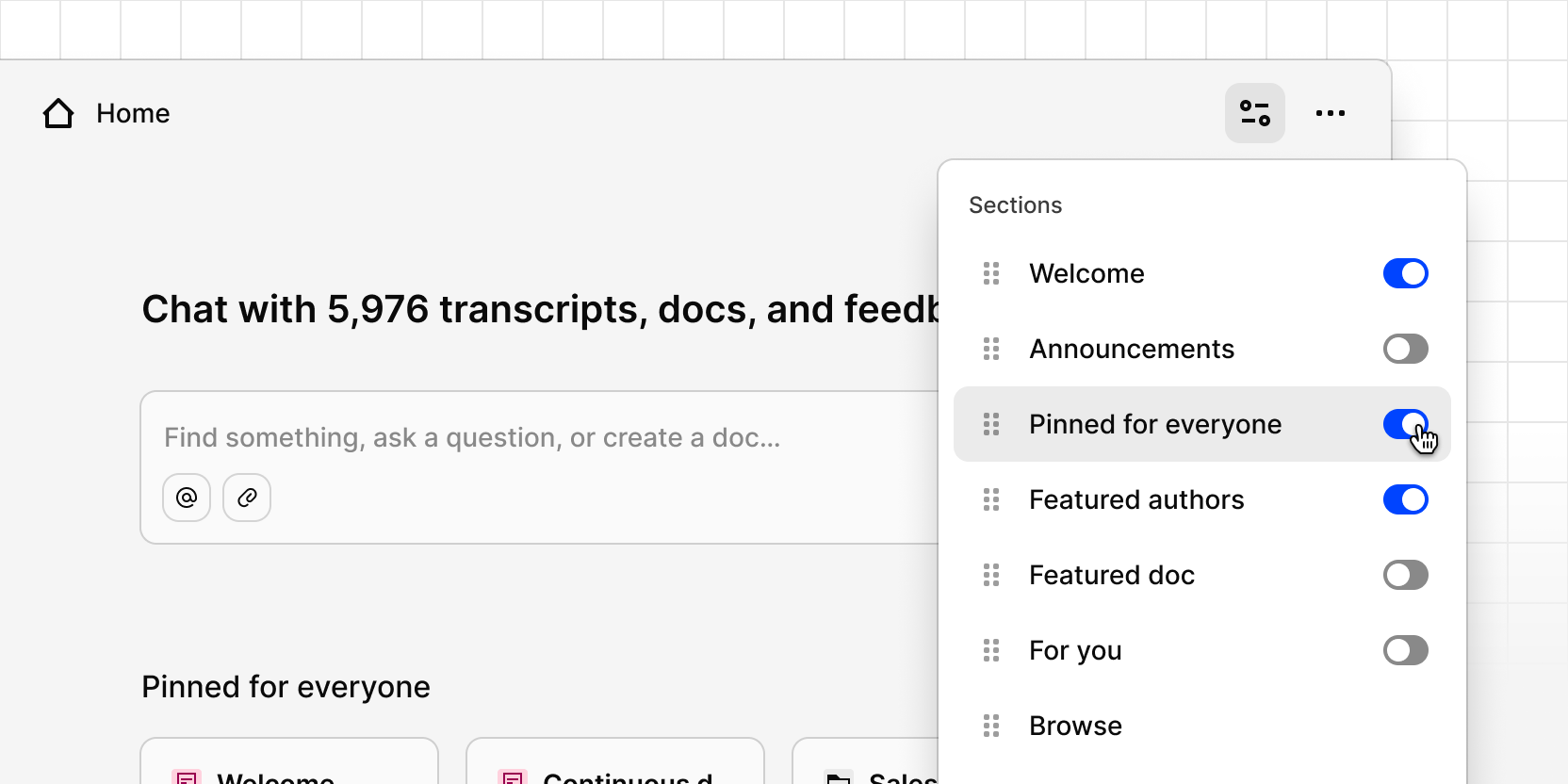Grab the drag handle beside Welcome

pyautogui.click(x=991, y=273)
